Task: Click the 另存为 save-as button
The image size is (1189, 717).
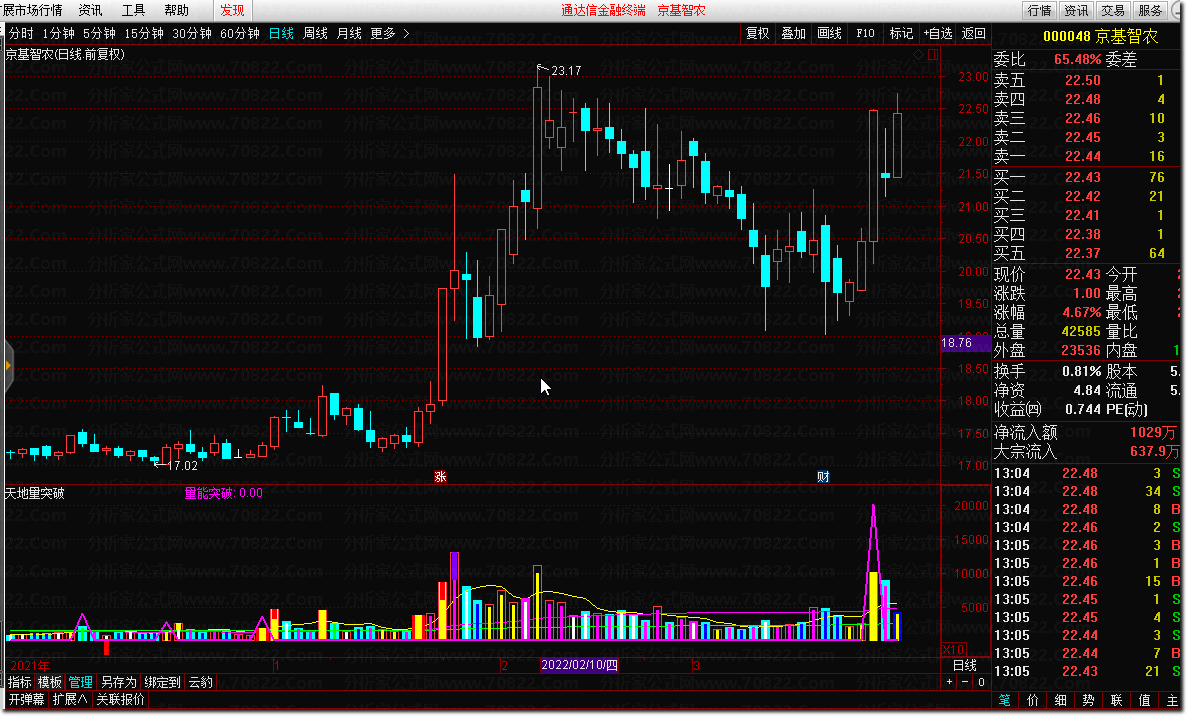Action: coord(118,682)
